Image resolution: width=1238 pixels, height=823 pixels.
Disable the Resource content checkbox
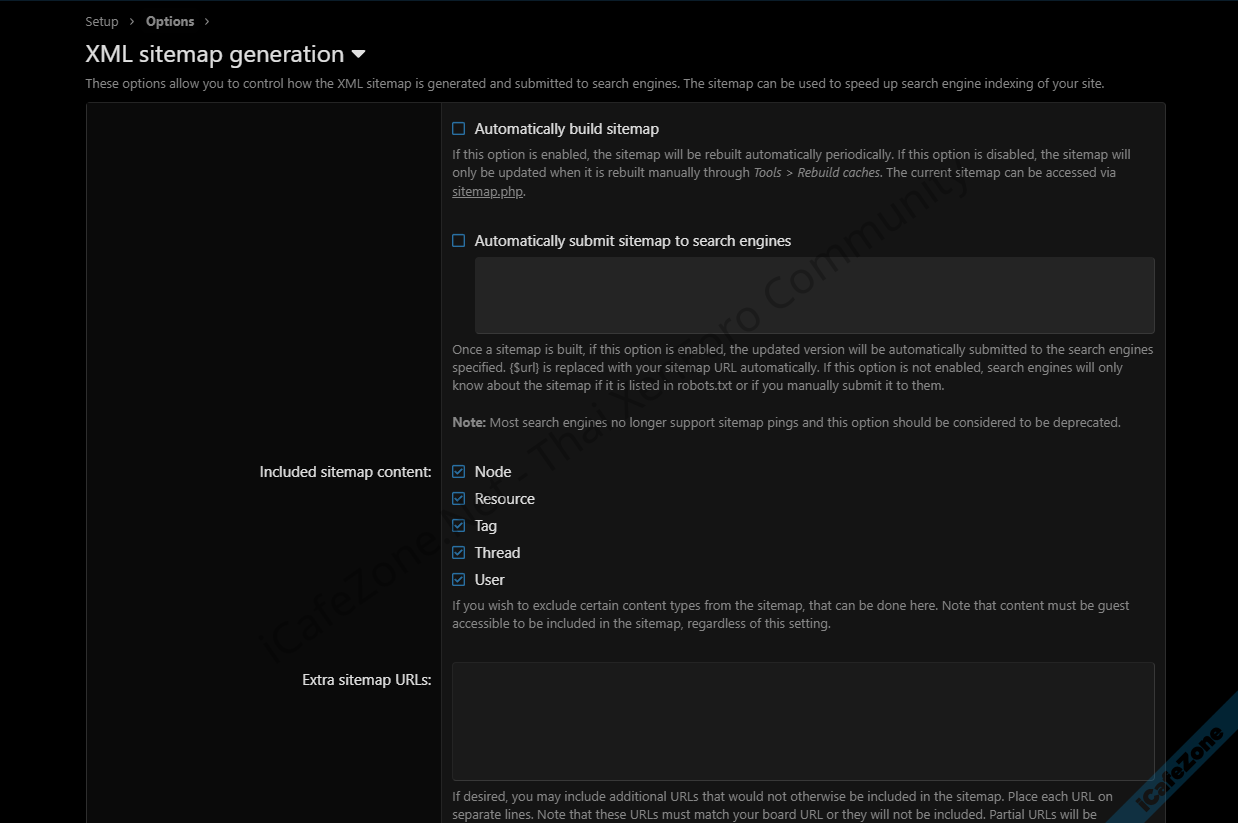(459, 499)
